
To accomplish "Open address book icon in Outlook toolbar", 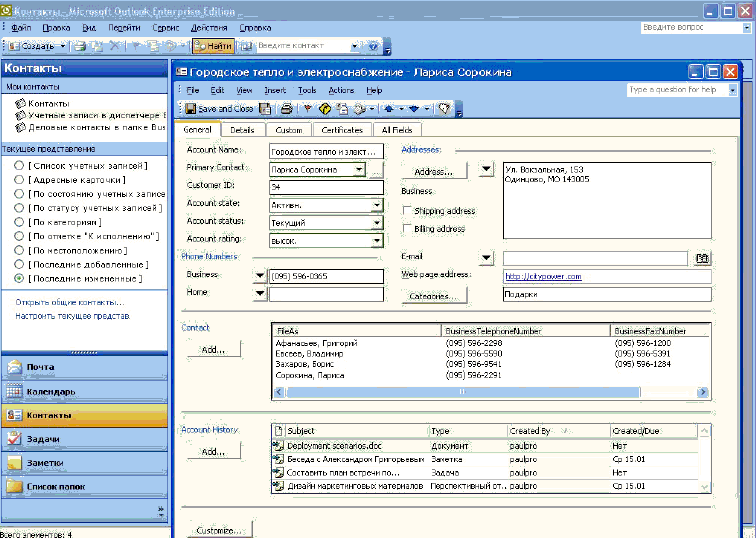I will (246, 46).
